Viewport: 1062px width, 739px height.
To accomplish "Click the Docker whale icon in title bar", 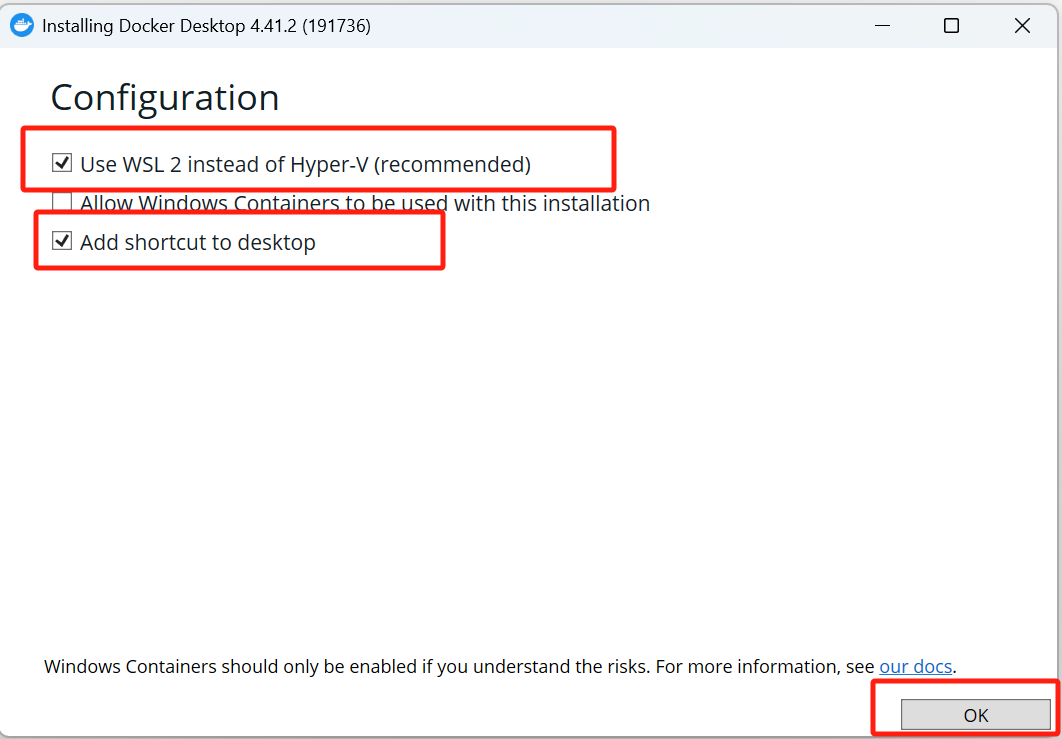I will tap(22, 26).
